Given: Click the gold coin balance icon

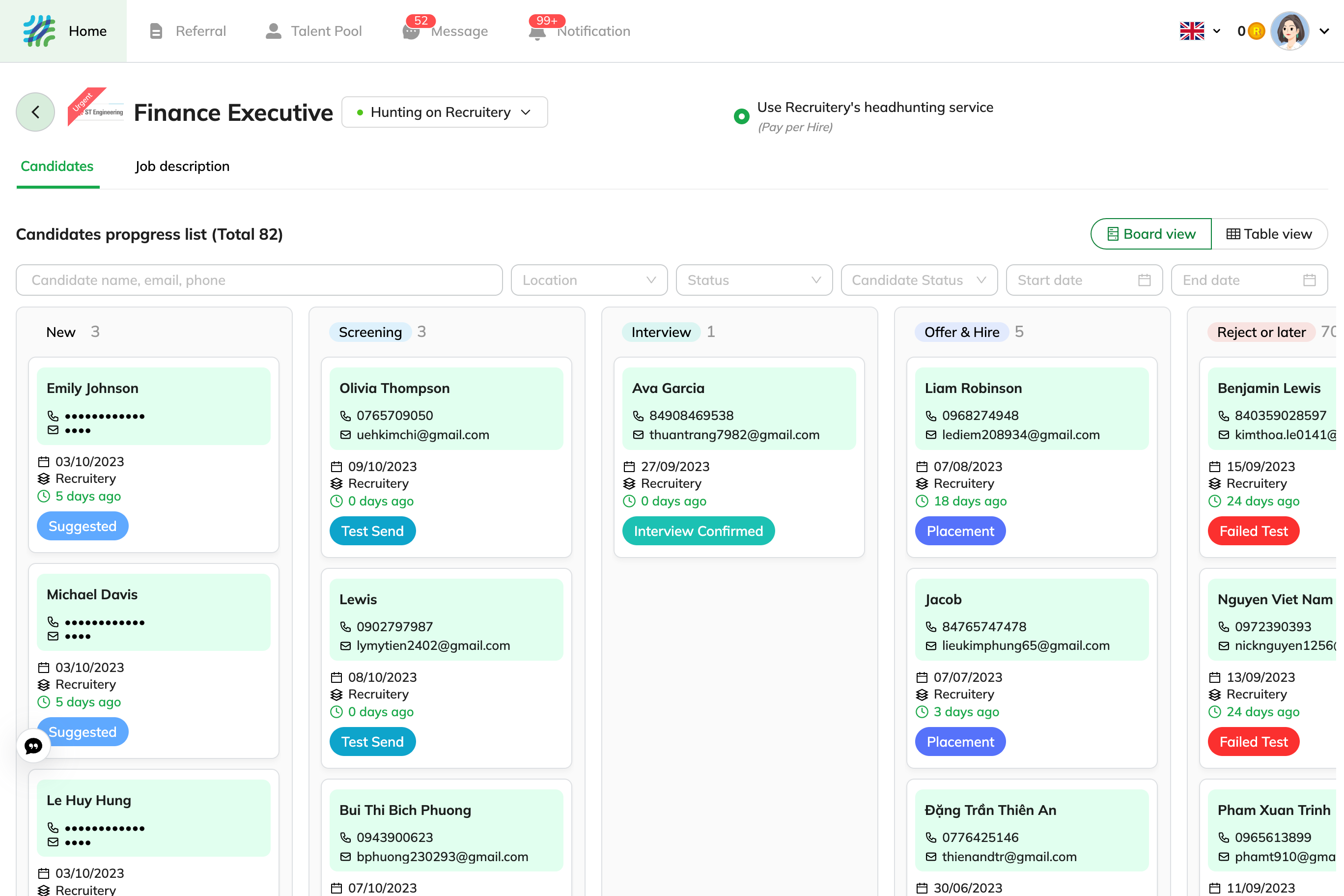Looking at the screenshot, I should (x=1256, y=31).
